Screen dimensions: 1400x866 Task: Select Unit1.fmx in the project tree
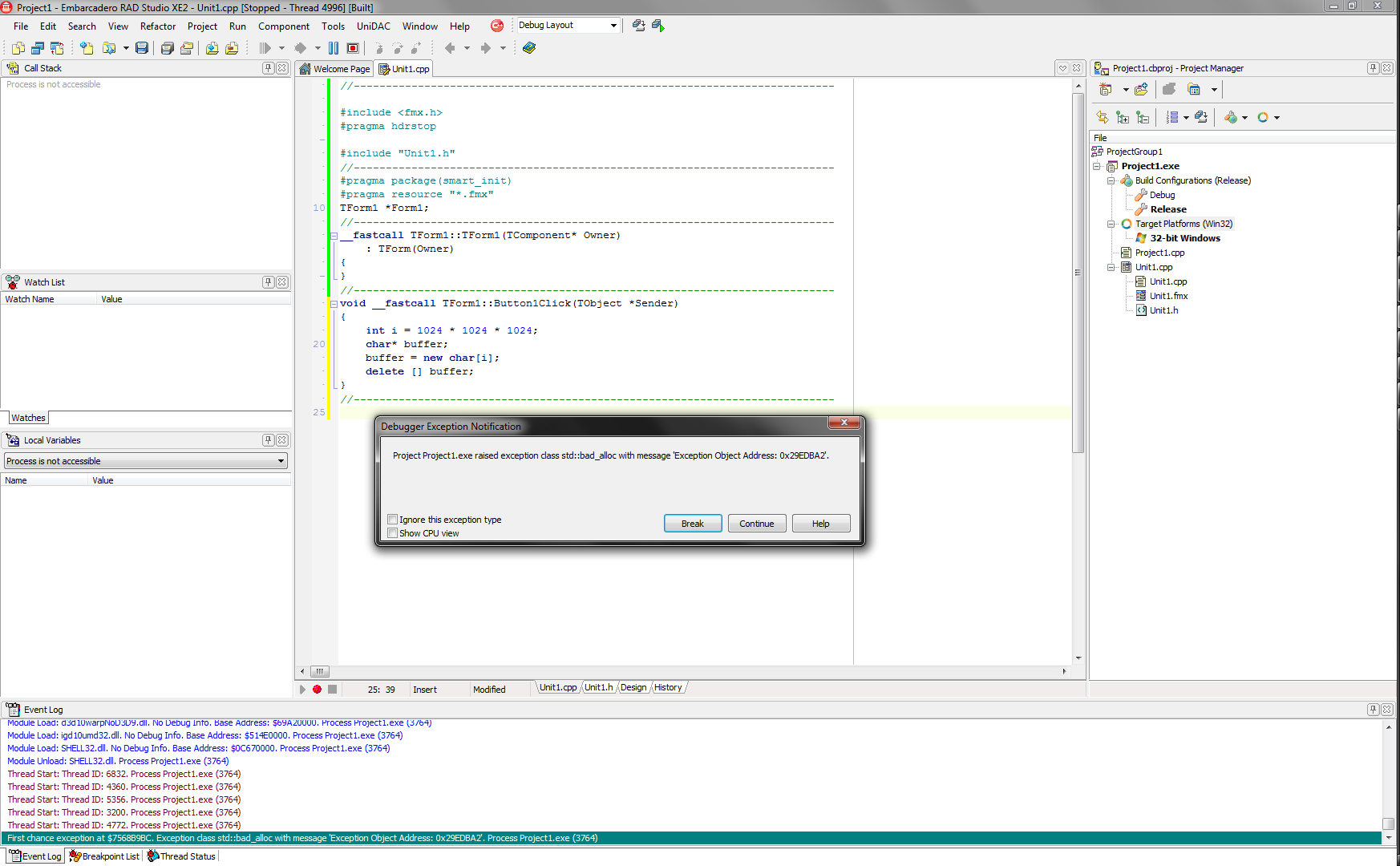pyautogui.click(x=1168, y=296)
